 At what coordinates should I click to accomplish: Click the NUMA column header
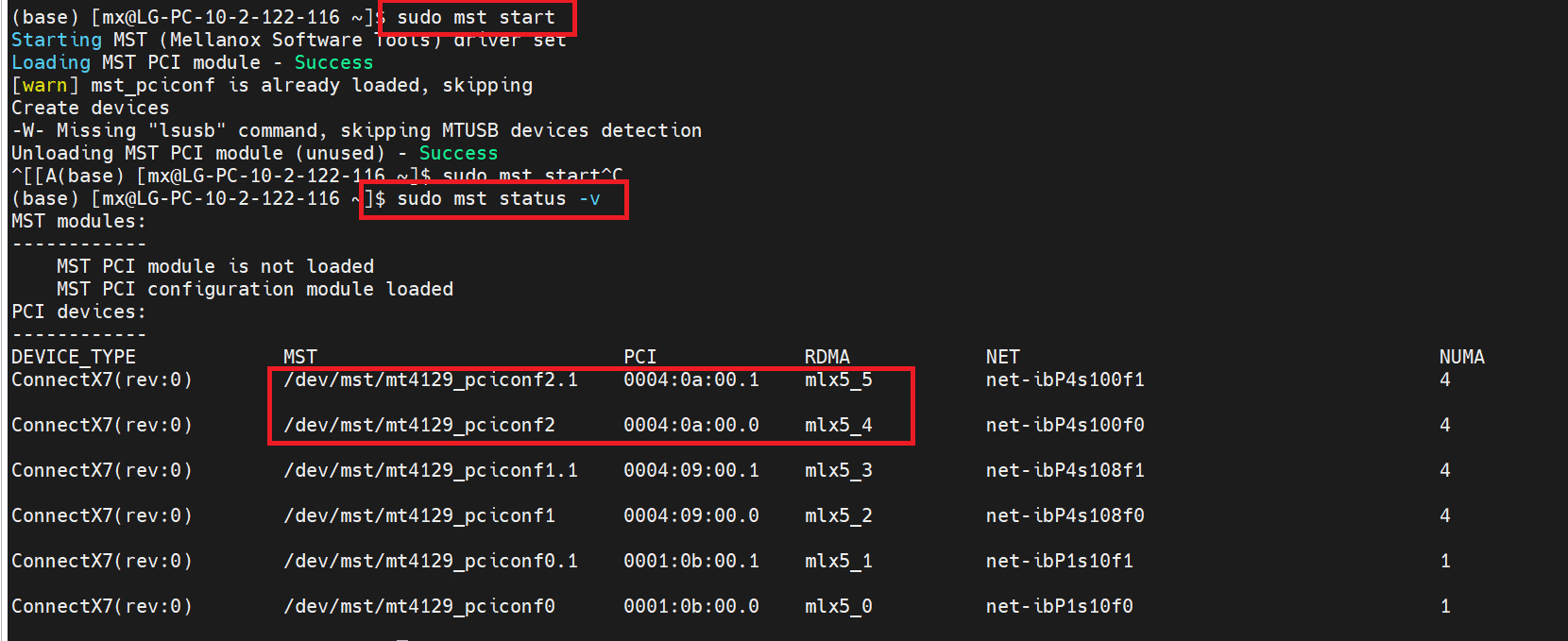1462,358
